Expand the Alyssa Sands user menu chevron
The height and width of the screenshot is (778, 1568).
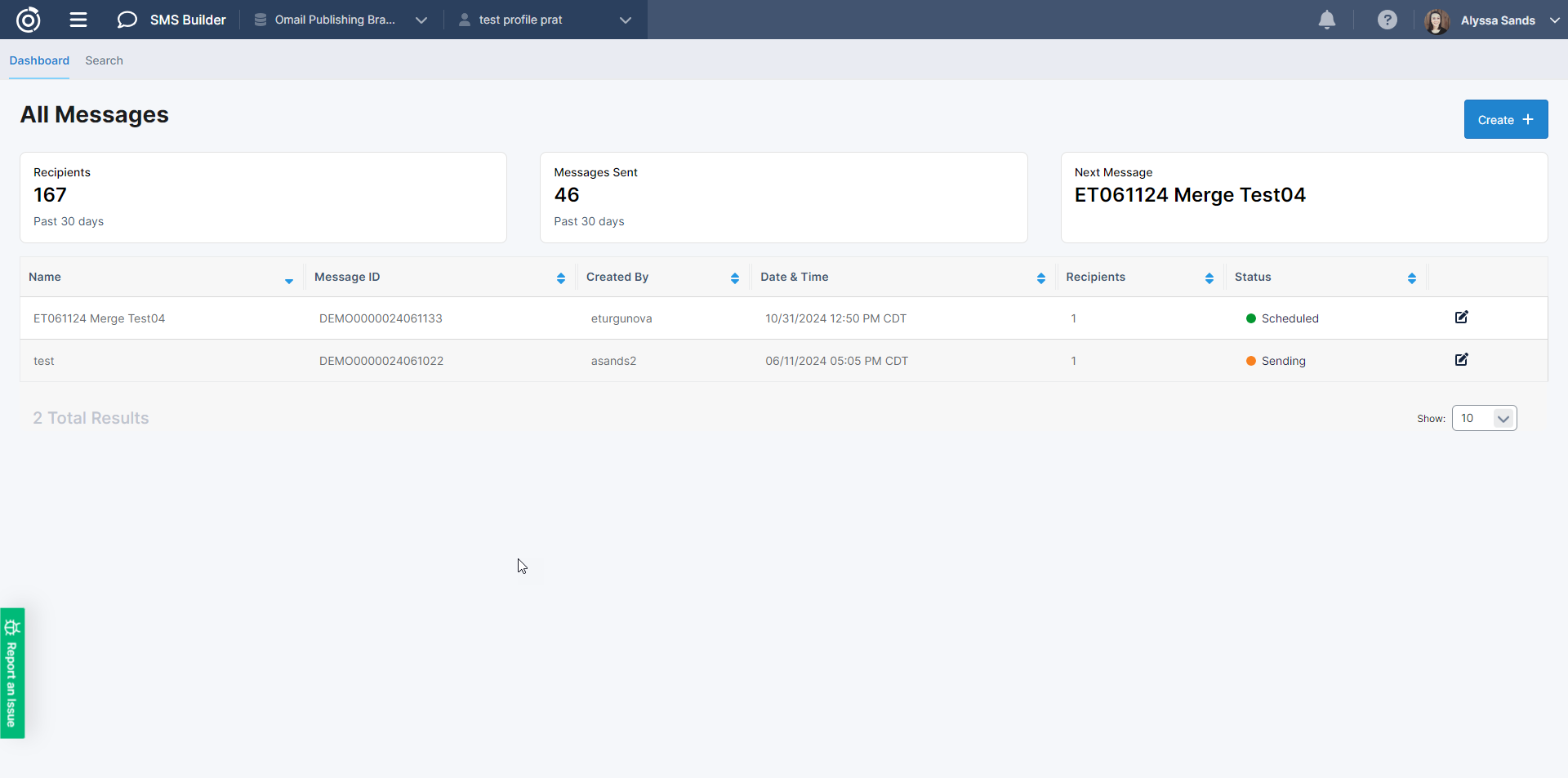click(x=1554, y=20)
